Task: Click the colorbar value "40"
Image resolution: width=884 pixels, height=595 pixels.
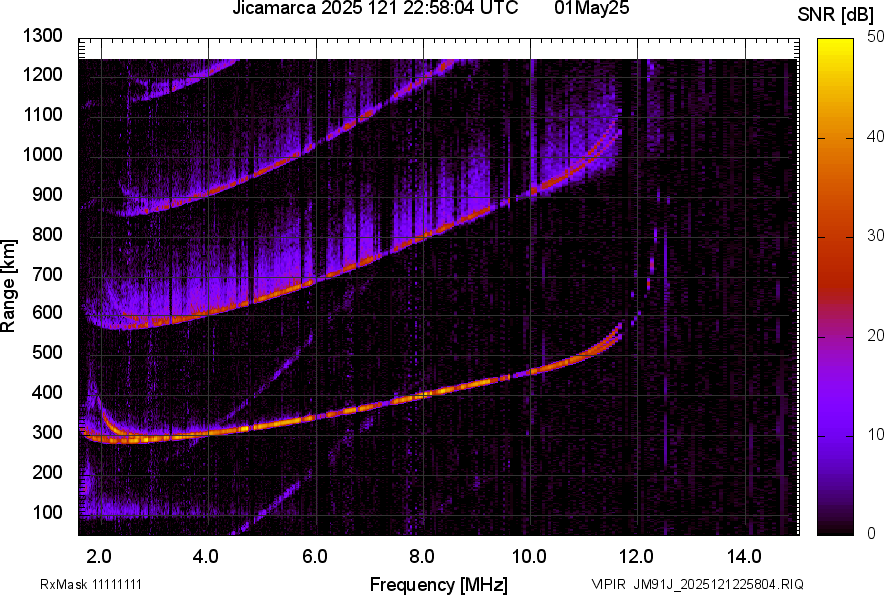Action: pos(874,136)
